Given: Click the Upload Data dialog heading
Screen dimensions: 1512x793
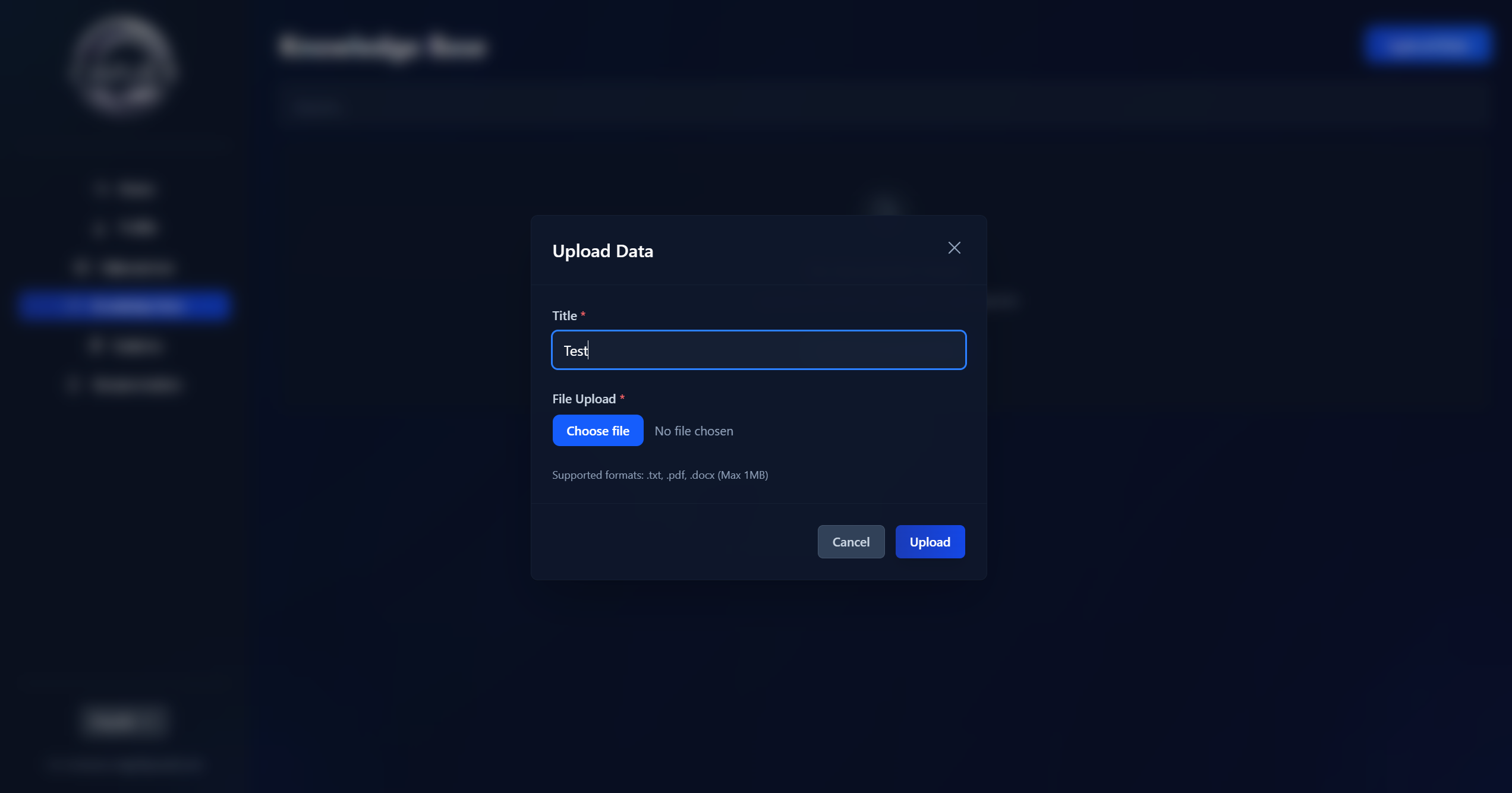Looking at the screenshot, I should click(603, 251).
